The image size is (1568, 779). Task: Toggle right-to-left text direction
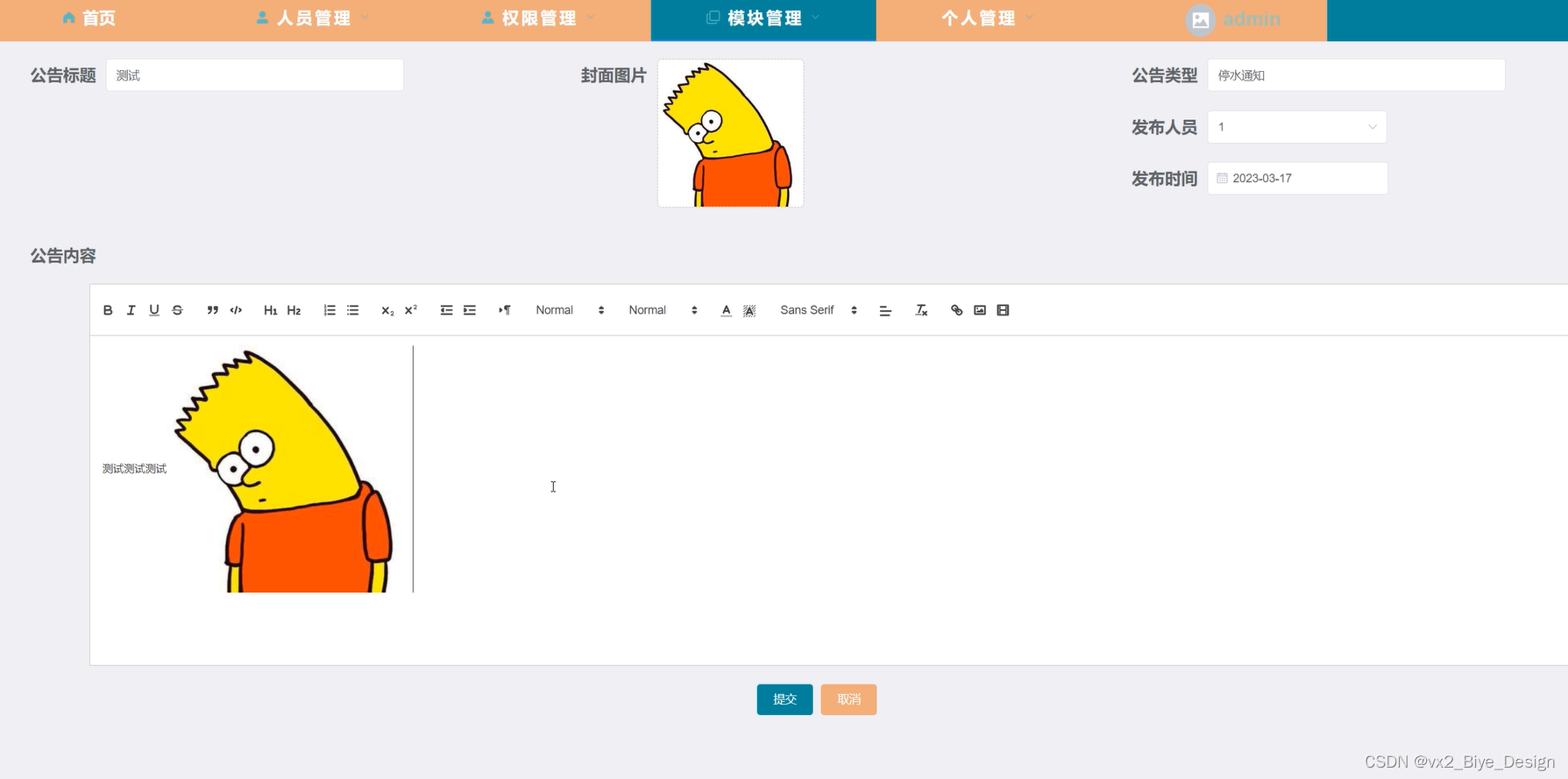pyautogui.click(x=505, y=310)
